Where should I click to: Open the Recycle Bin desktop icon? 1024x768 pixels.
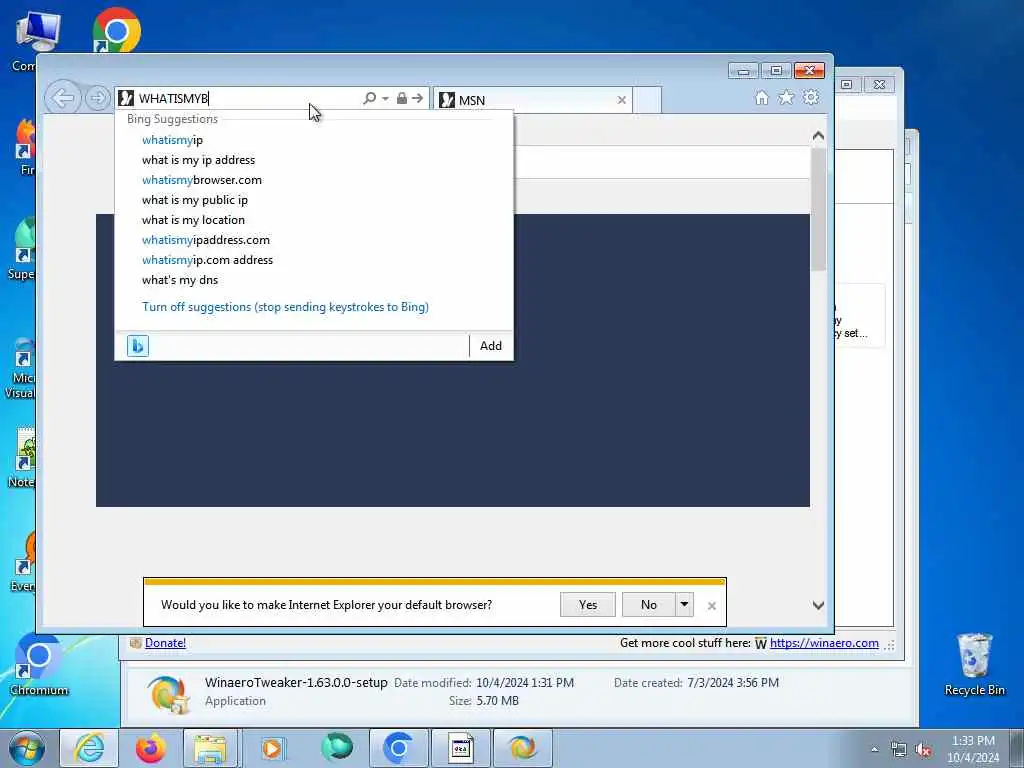[974, 664]
